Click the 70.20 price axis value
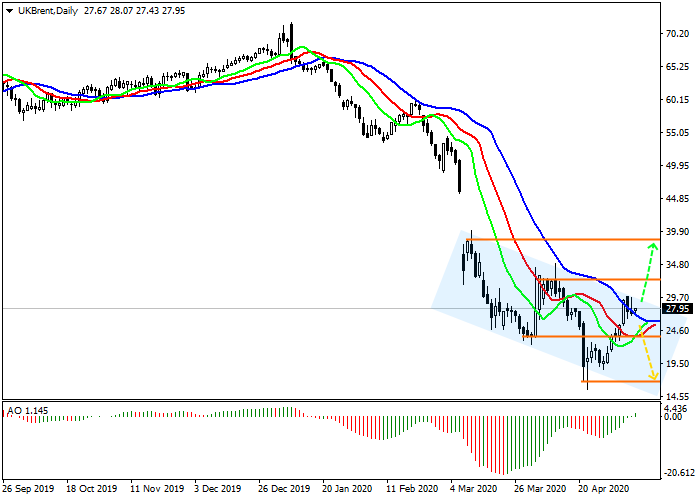Viewport: 700px width, 500px height. click(x=677, y=34)
